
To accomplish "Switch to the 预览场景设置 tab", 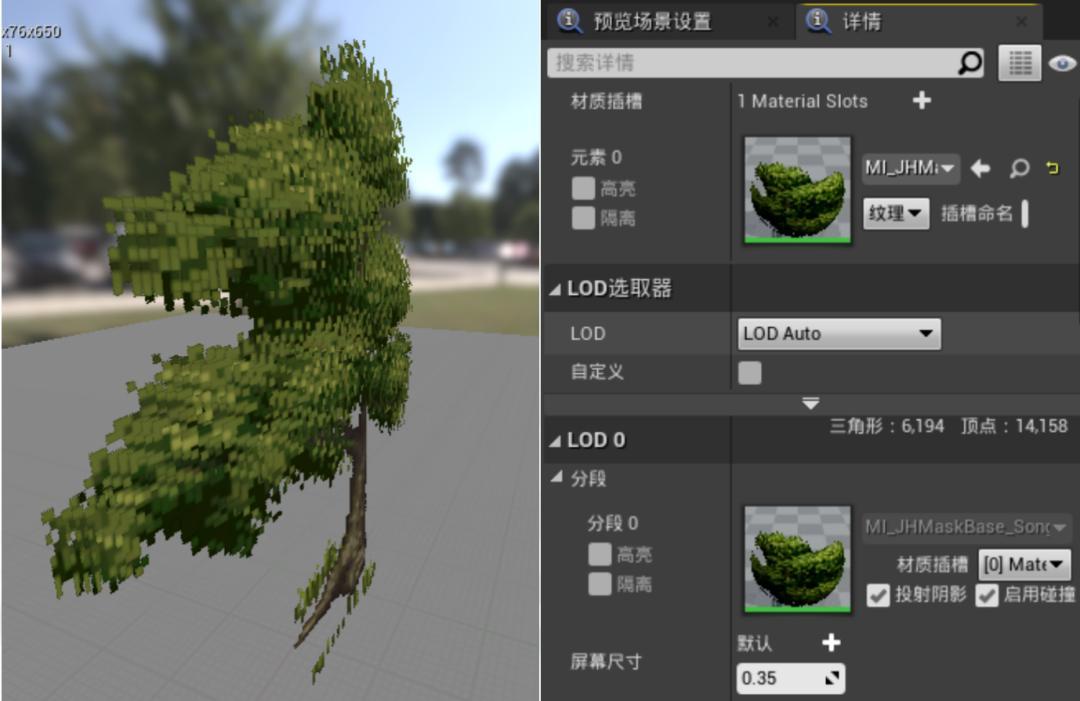I will 650,21.
